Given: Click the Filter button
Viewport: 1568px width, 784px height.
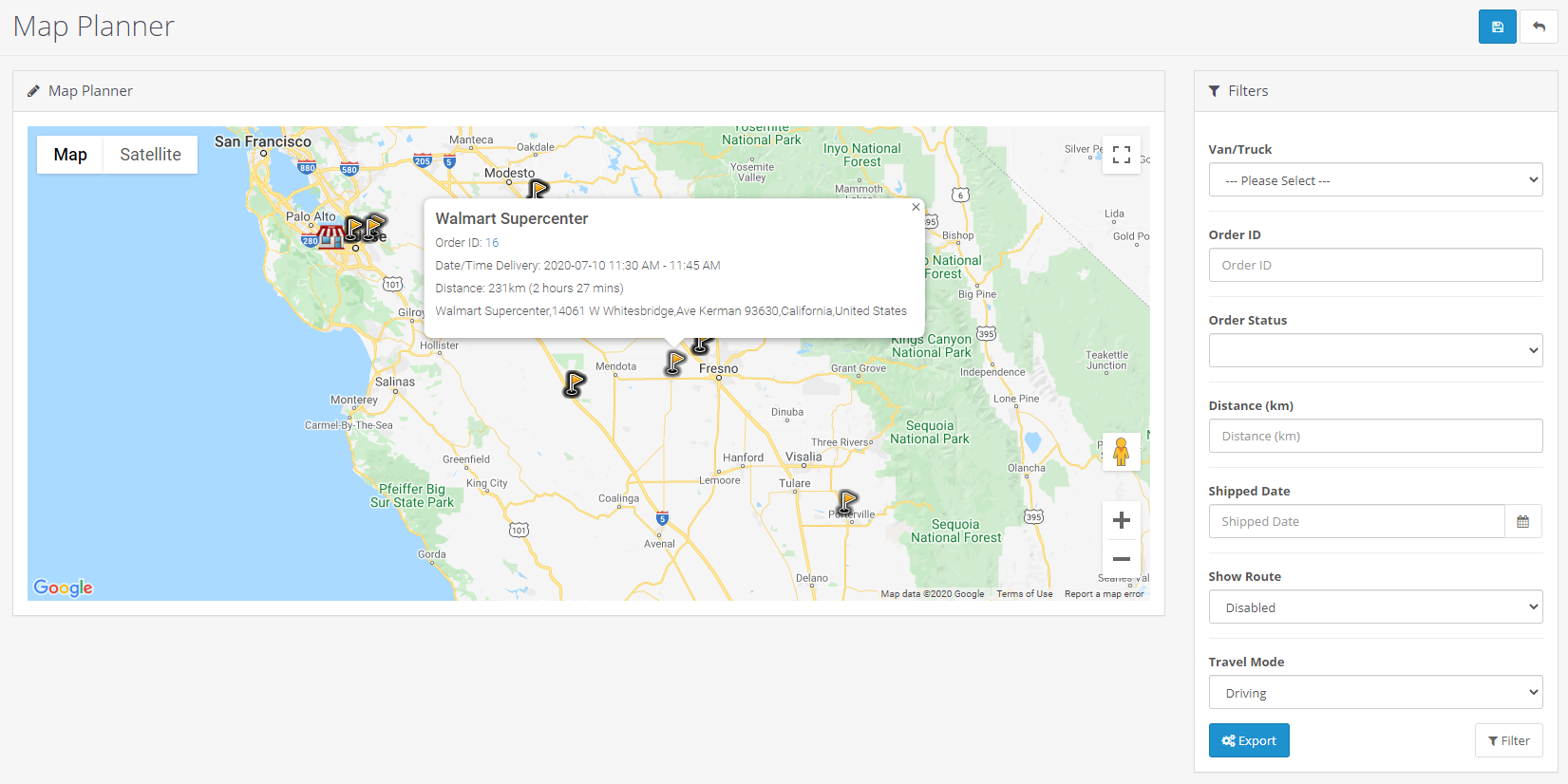Looking at the screenshot, I should pos(1508,740).
